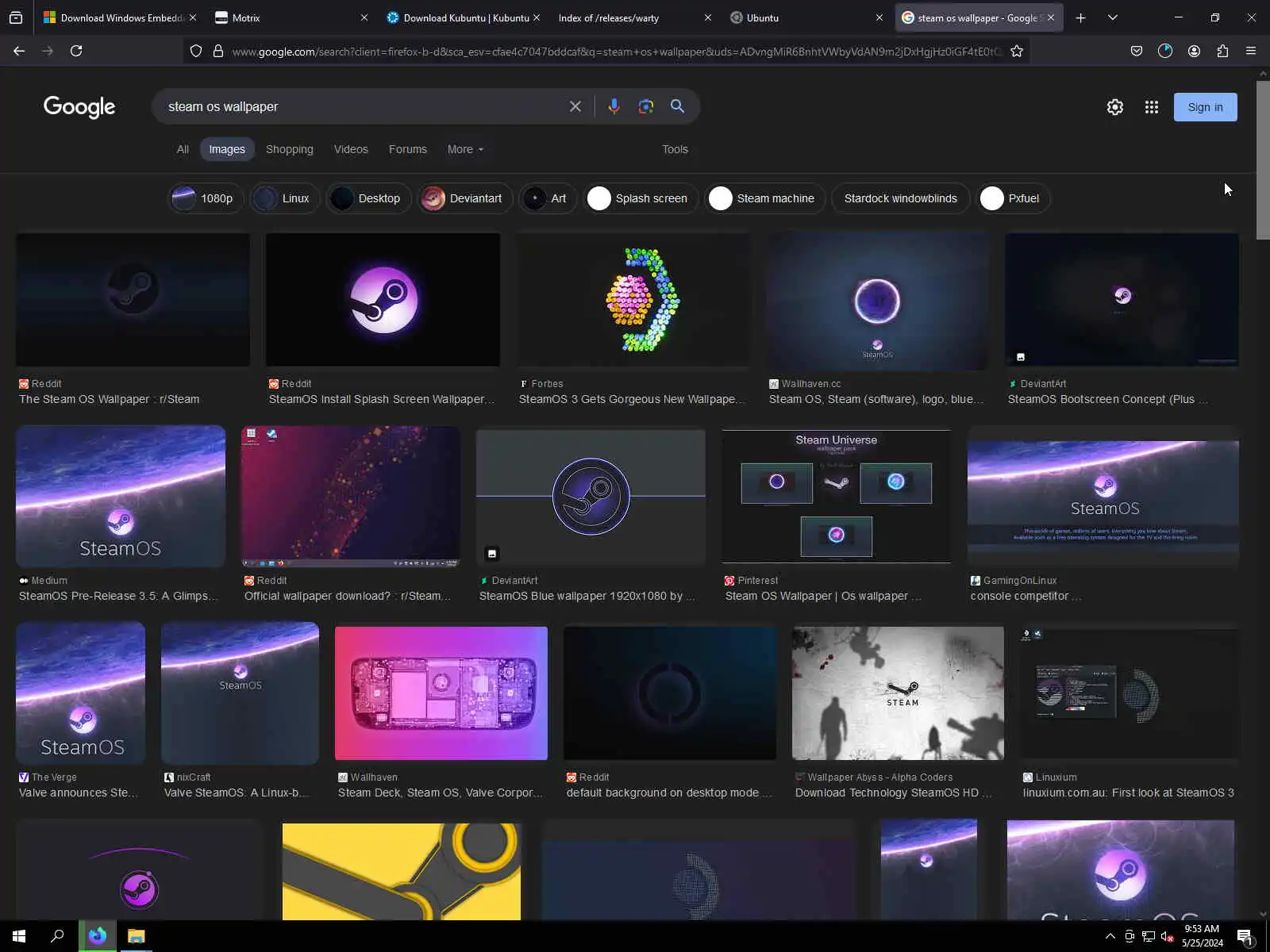Open the Firefox account icon
The height and width of the screenshot is (952, 1270).
pyautogui.click(x=1194, y=51)
